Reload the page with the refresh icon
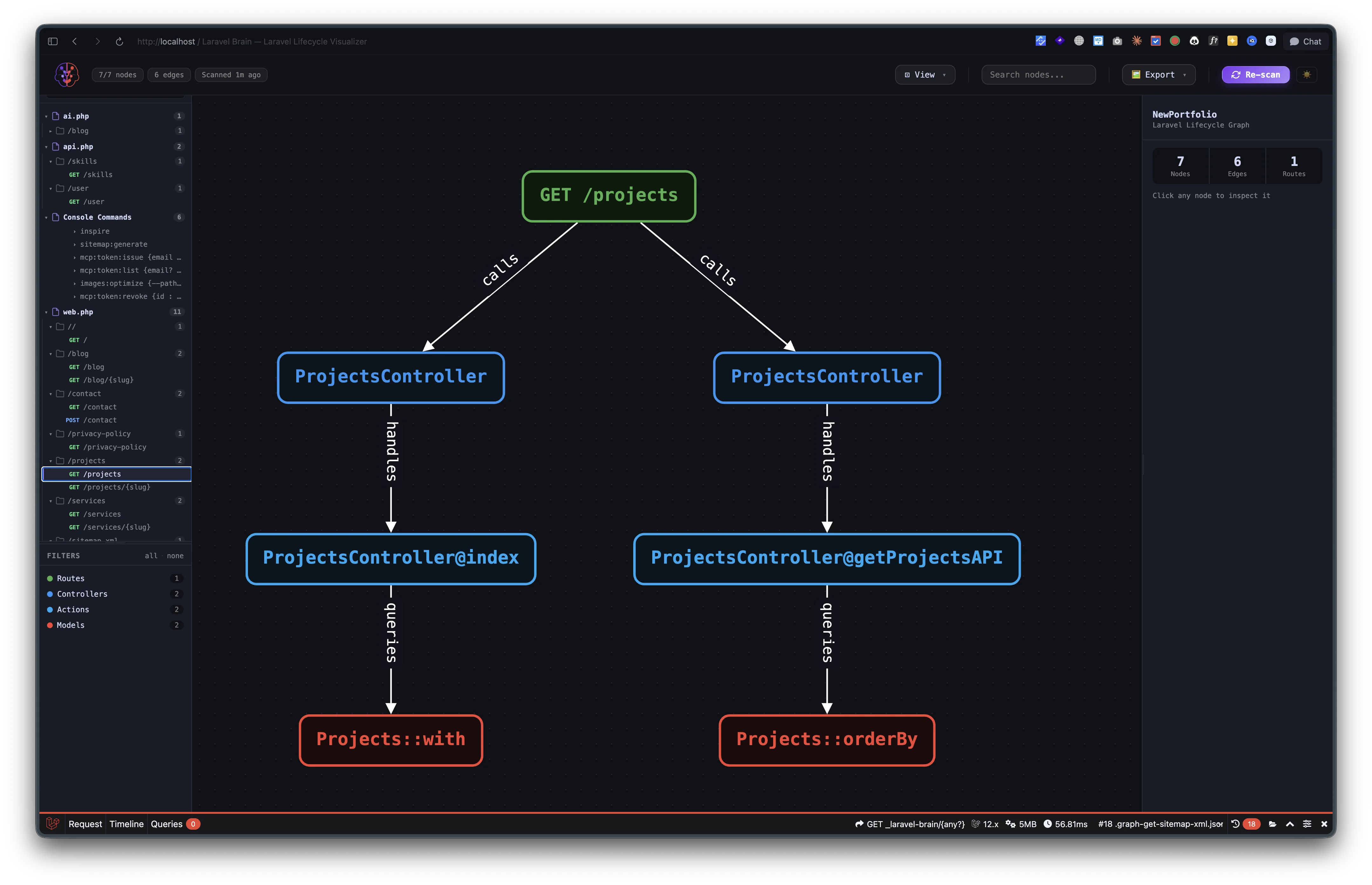The width and height of the screenshot is (1372, 885). (120, 41)
